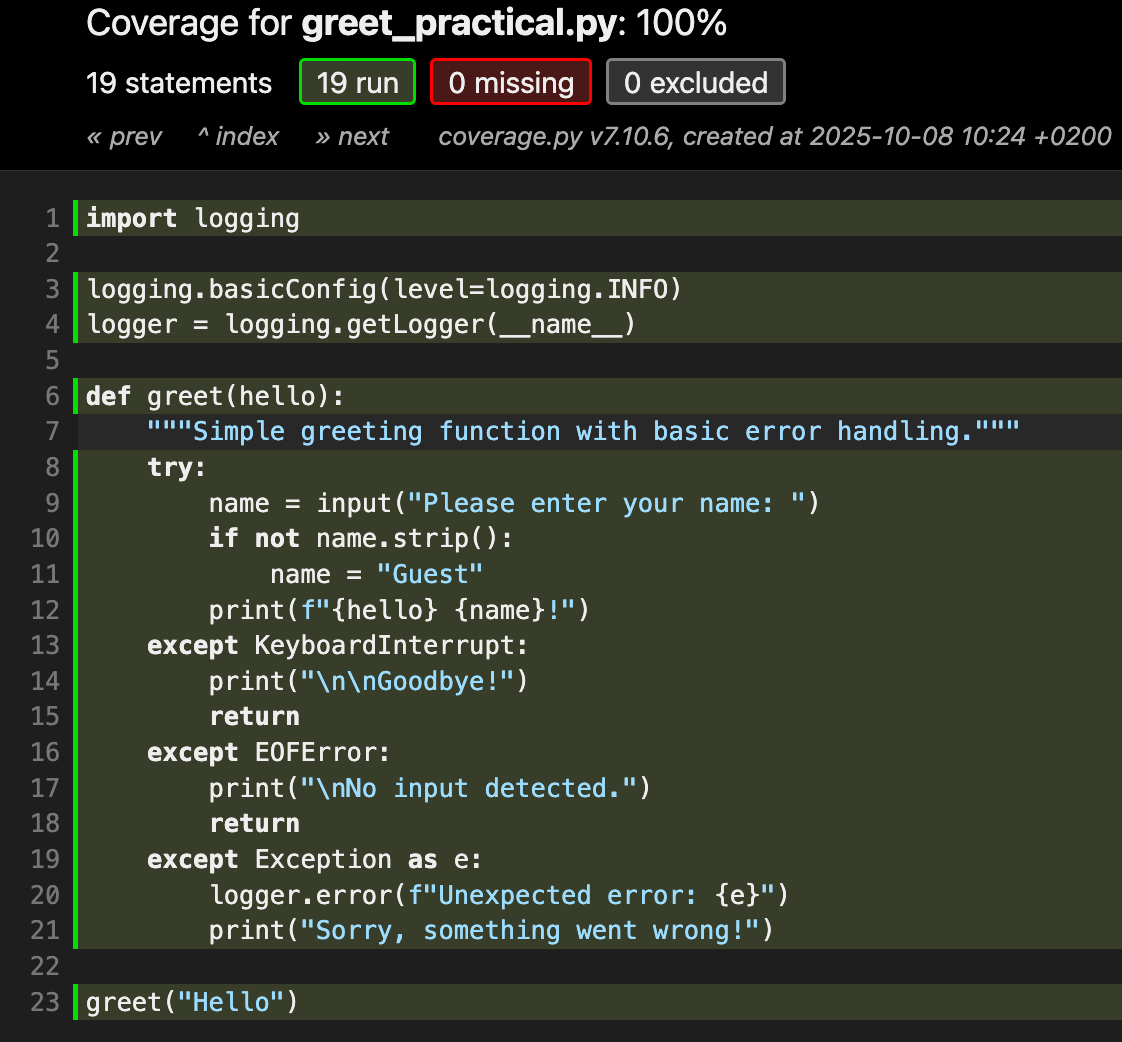Click line number 13 beside except KeyboardInterrupt
This screenshot has width=1122, height=1042.
46,645
